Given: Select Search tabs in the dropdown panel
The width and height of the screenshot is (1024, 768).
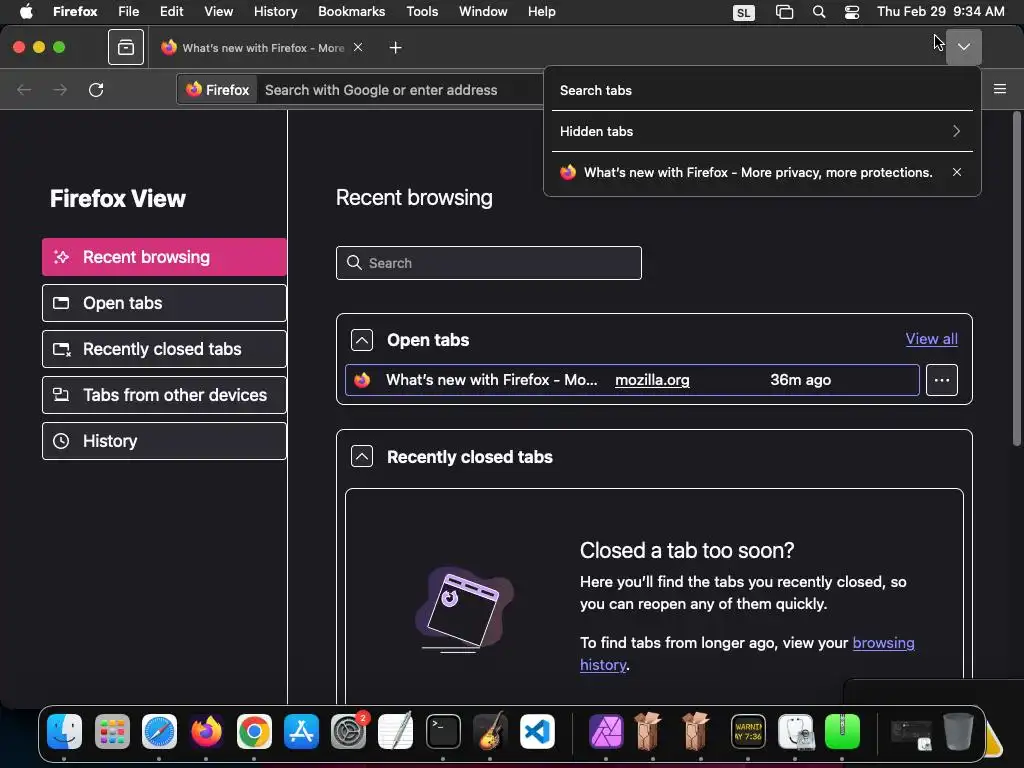Looking at the screenshot, I should click(x=762, y=90).
